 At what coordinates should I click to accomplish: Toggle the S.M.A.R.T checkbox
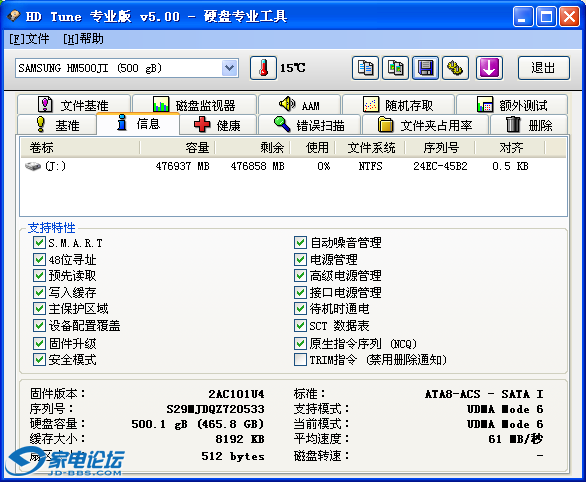click(x=39, y=242)
